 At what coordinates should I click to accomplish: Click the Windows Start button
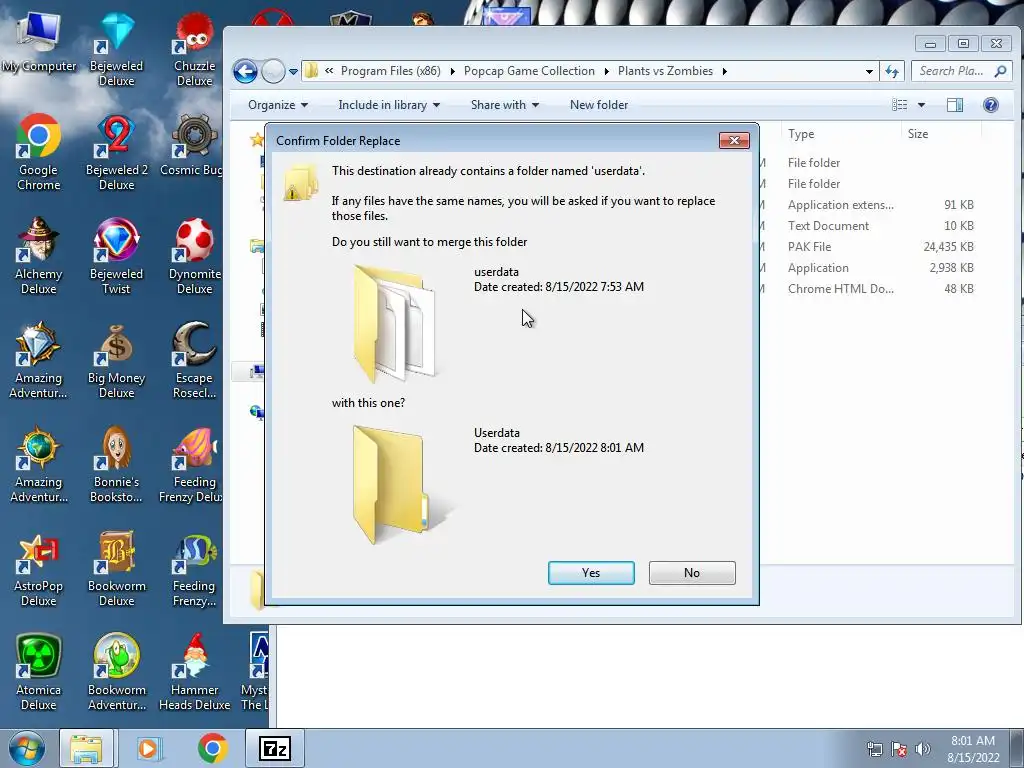tap(27, 748)
